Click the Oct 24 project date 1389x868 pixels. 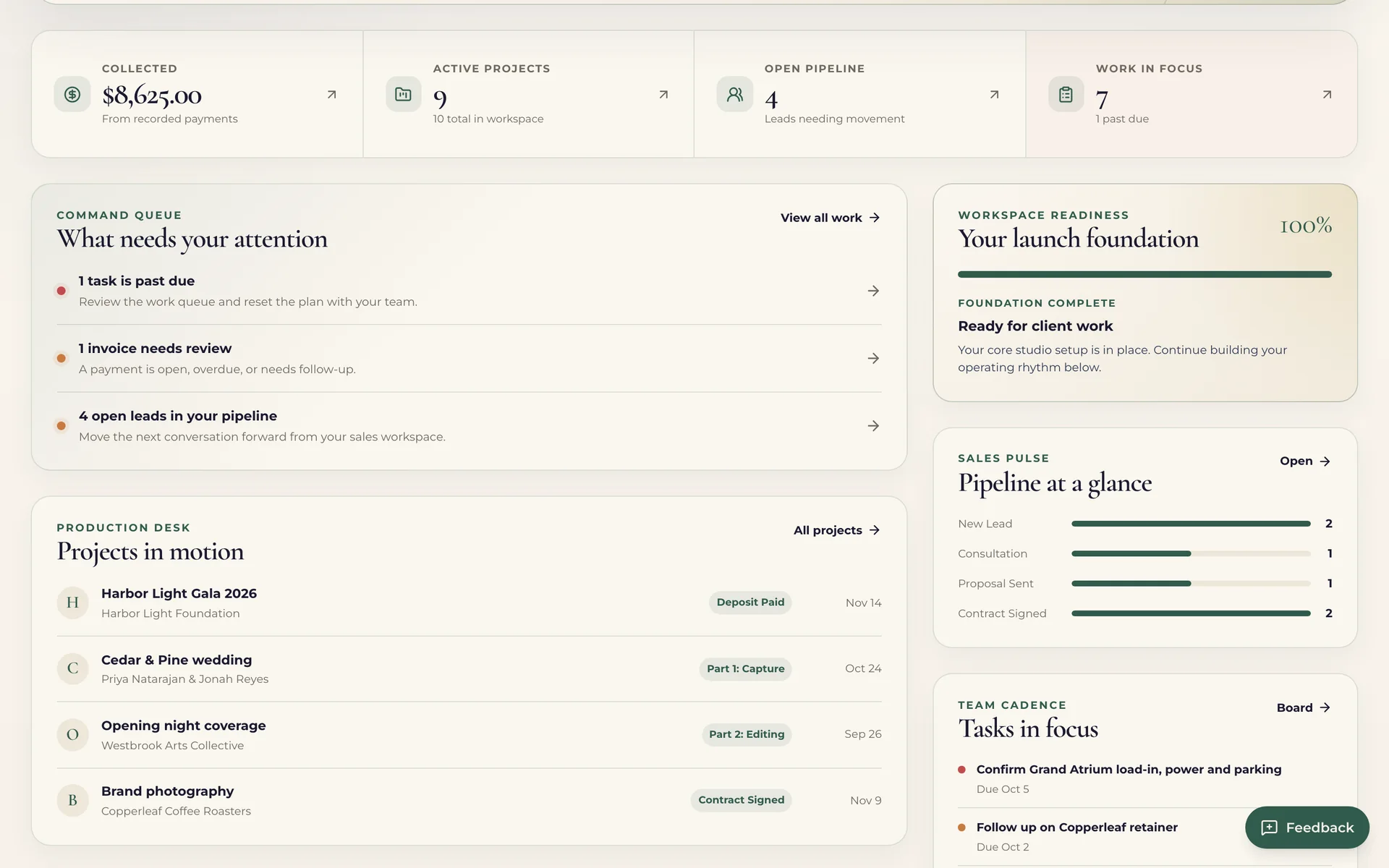863,669
